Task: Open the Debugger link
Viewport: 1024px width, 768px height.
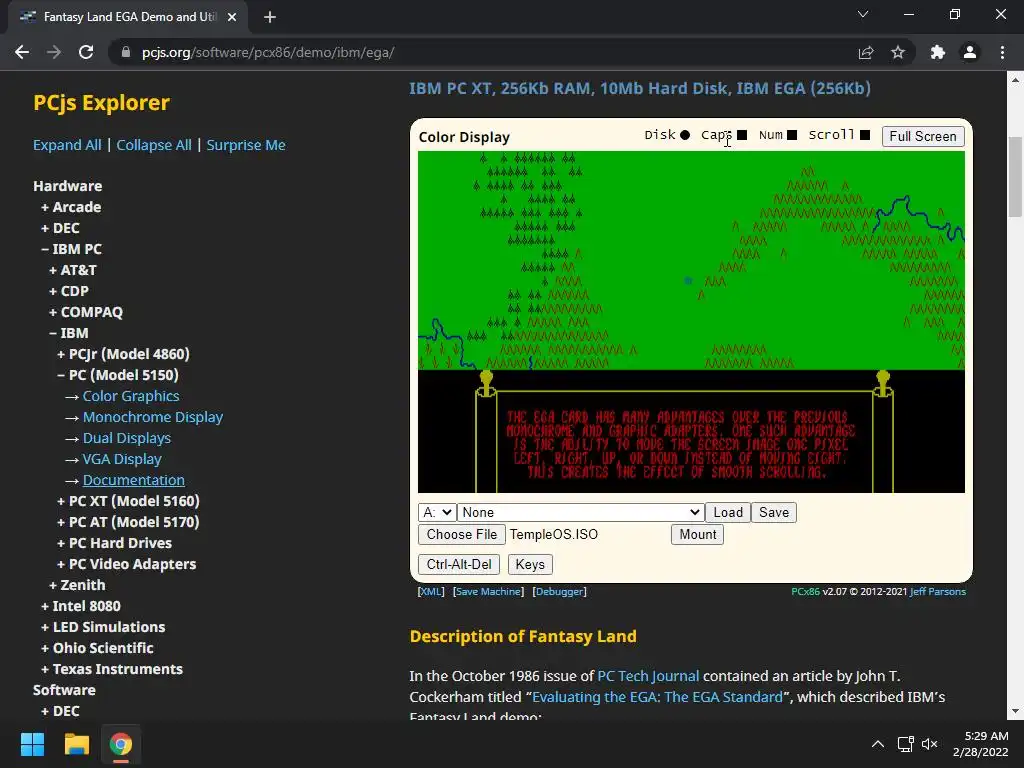Action: click(560, 592)
